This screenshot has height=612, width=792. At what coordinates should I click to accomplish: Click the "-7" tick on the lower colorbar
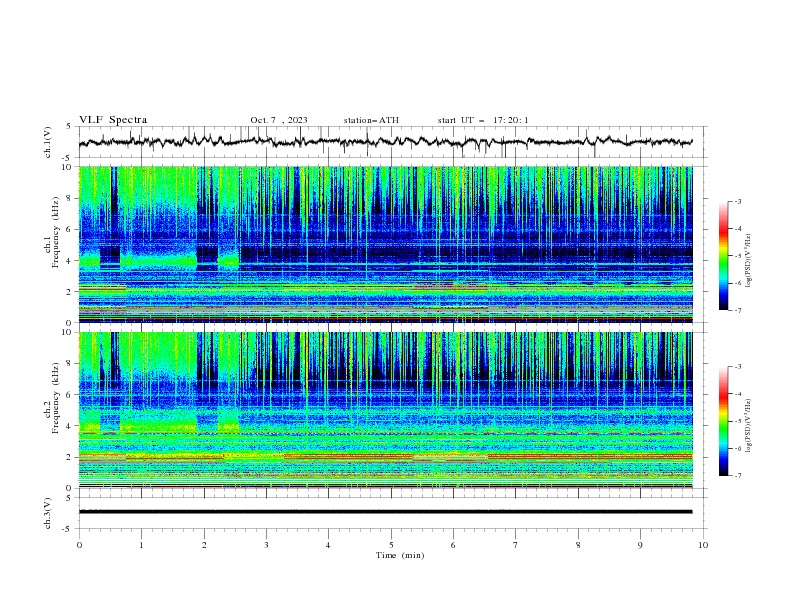coord(737,476)
